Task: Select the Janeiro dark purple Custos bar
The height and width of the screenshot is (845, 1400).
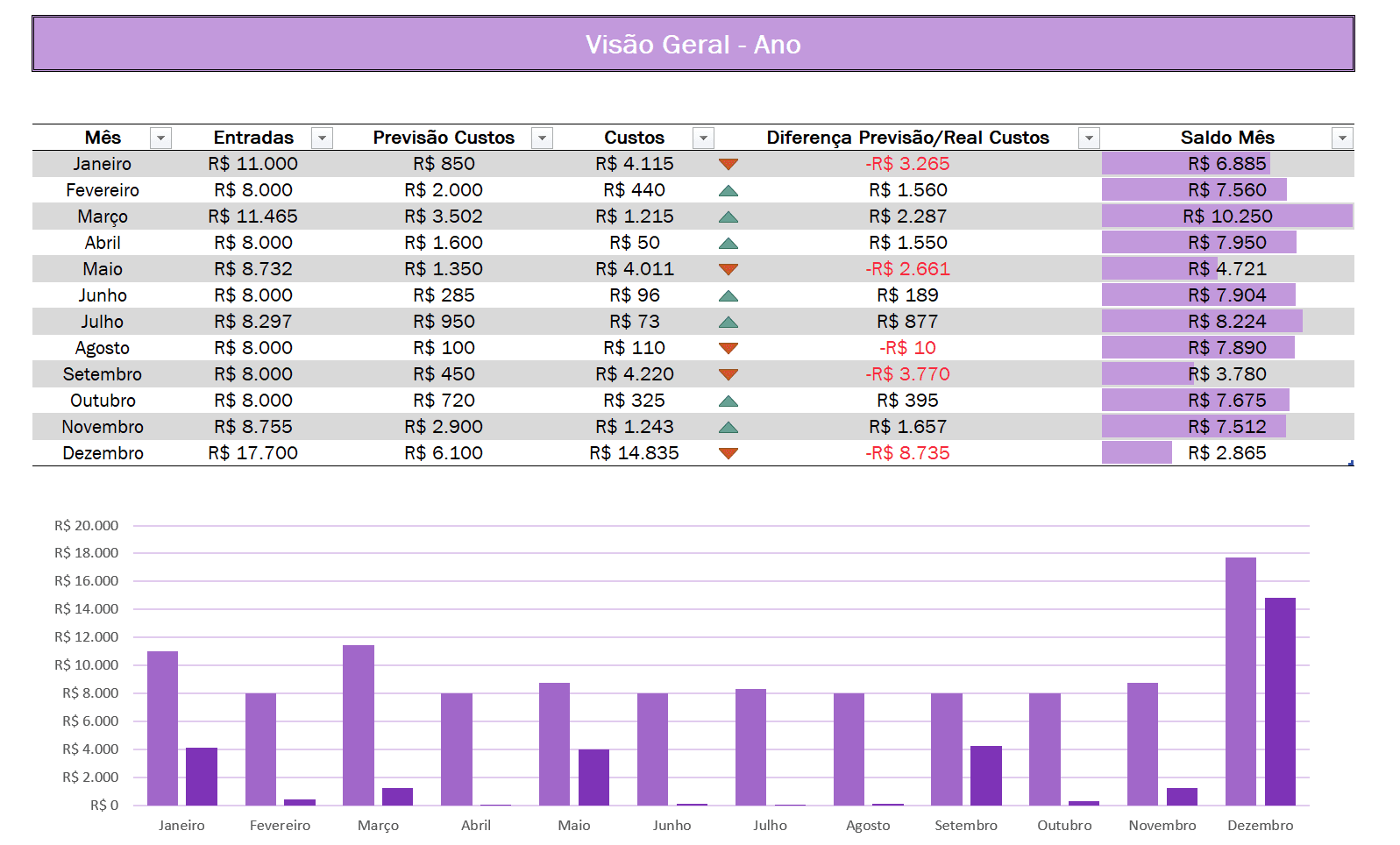Action: [x=202, y=776]
